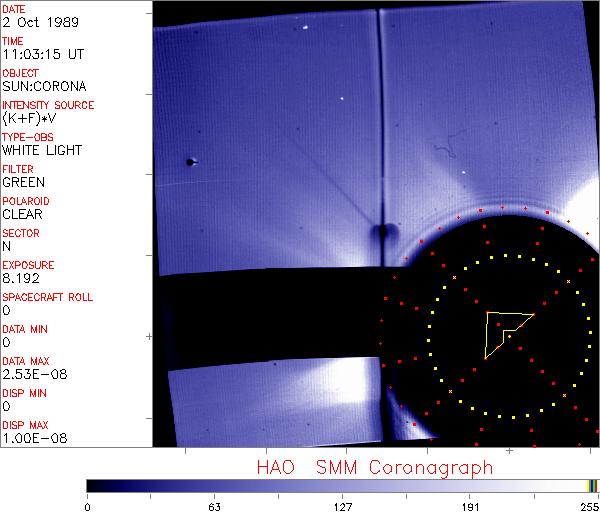The image size is (600, 512).
Task: Select the time value 11:03:15 UT
Action: click(41, 54)
